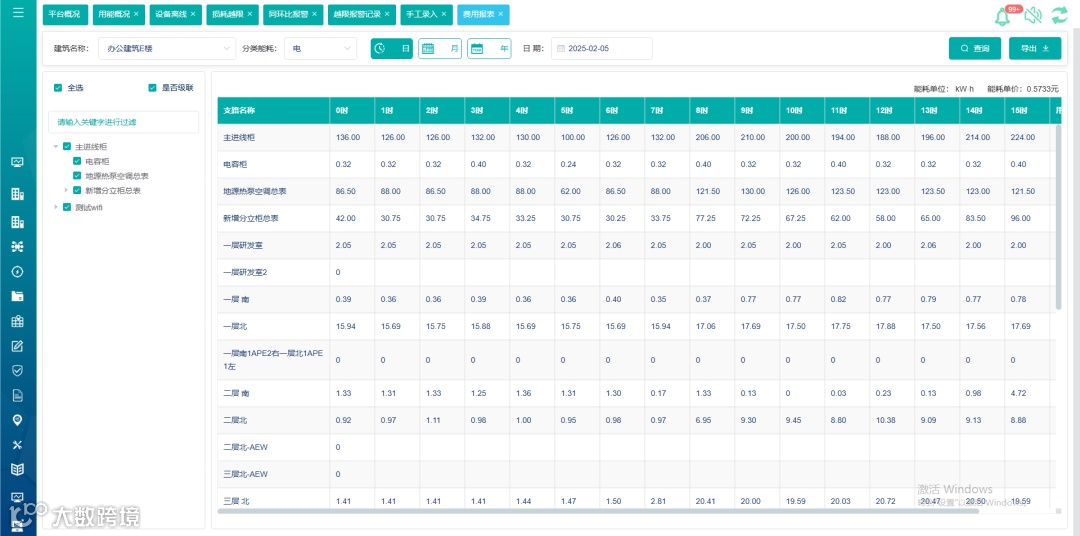This screenshot has height=536, width=1080.
Task: Open the wrench tools sidebar icon
Action: [x=18, y=444]
